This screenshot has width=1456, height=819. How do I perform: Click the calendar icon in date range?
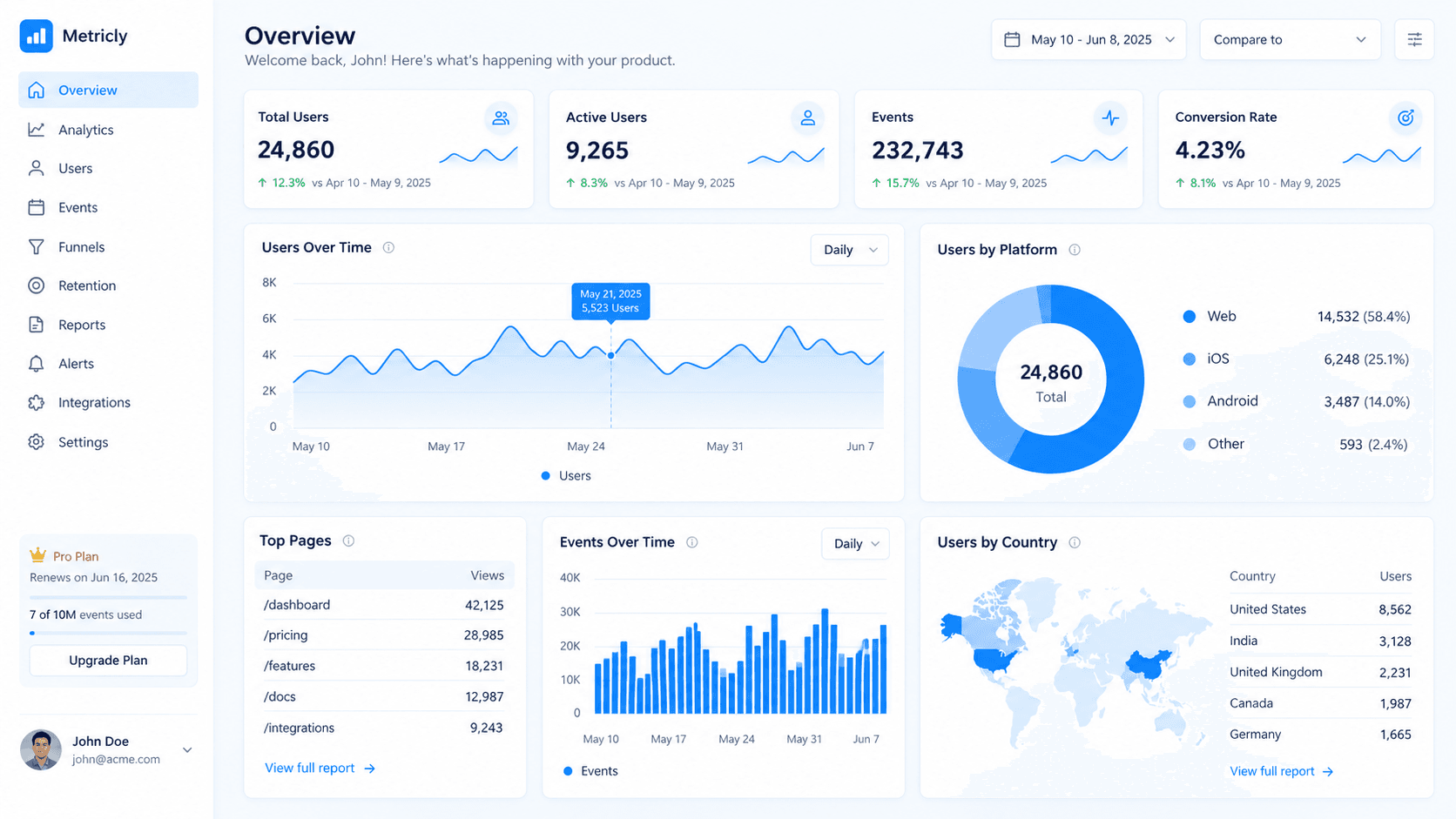tap(1012, 39)
